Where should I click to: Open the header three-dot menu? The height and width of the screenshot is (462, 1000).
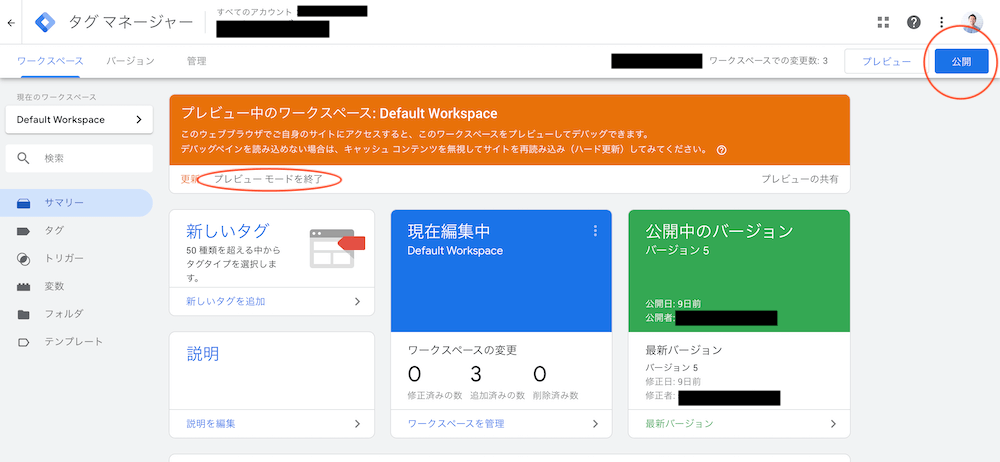coord(942,22)
